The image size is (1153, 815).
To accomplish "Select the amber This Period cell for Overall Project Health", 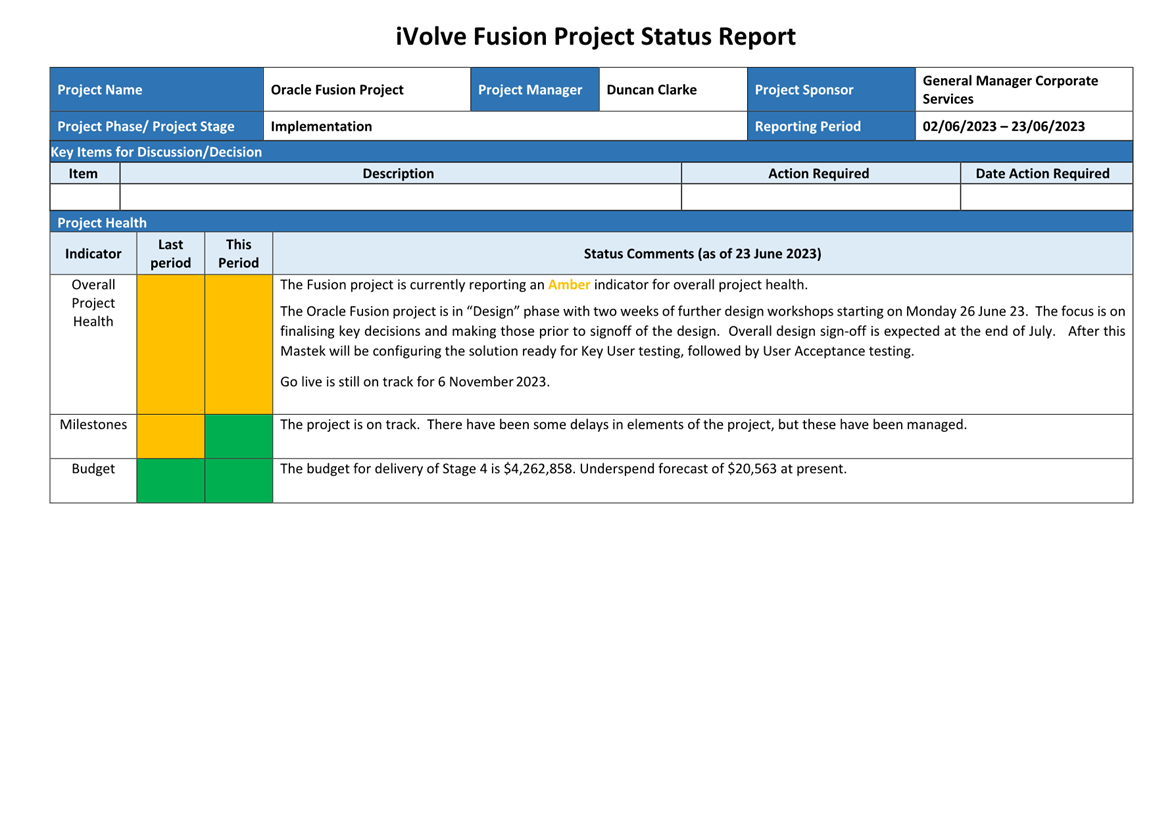I will click(238, 345).
